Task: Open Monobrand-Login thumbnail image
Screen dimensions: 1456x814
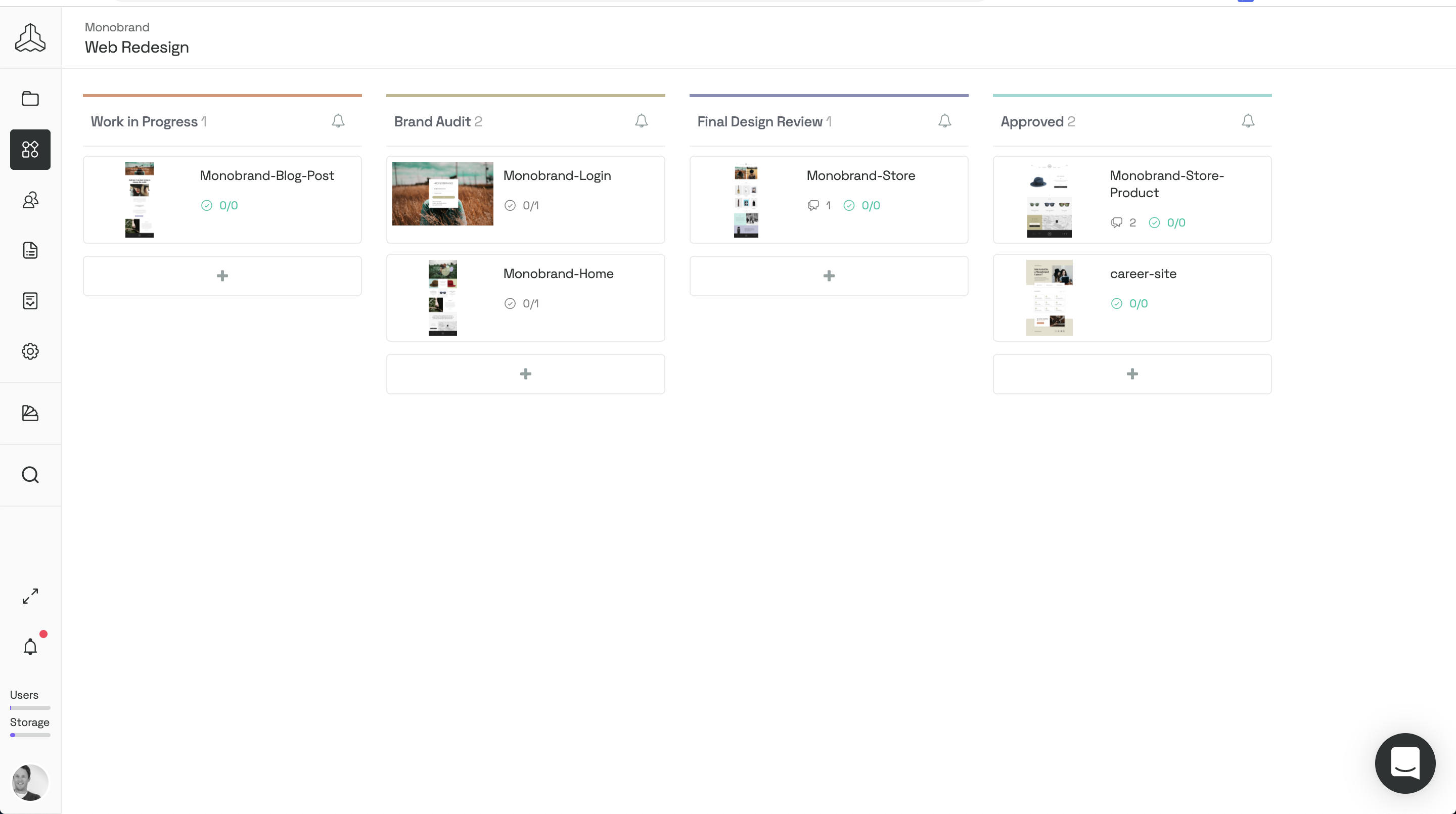Action: 442,194
